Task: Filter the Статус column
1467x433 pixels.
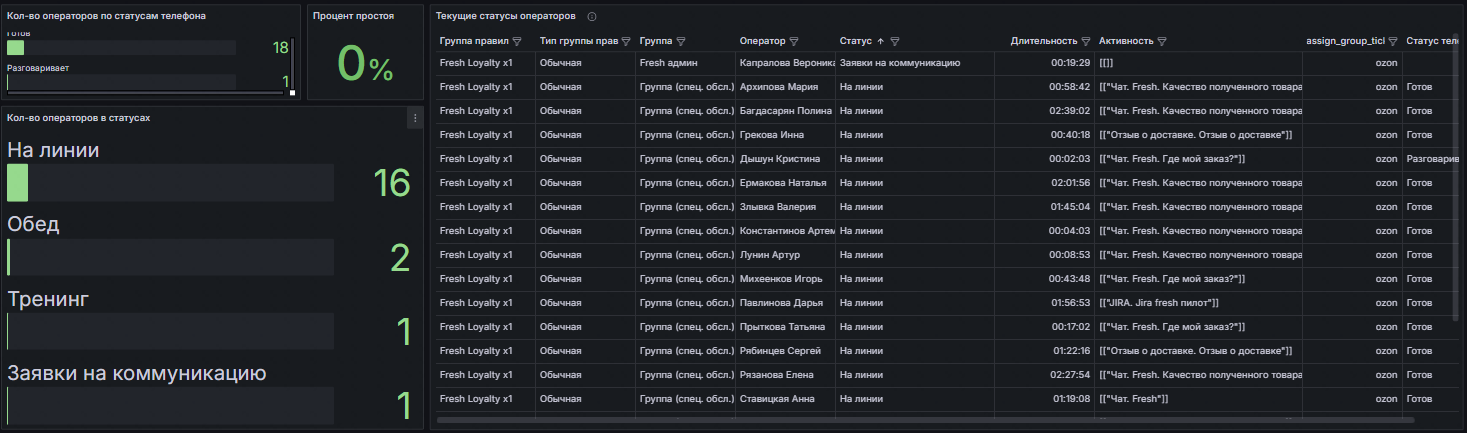Action: [x=895, y=42]
